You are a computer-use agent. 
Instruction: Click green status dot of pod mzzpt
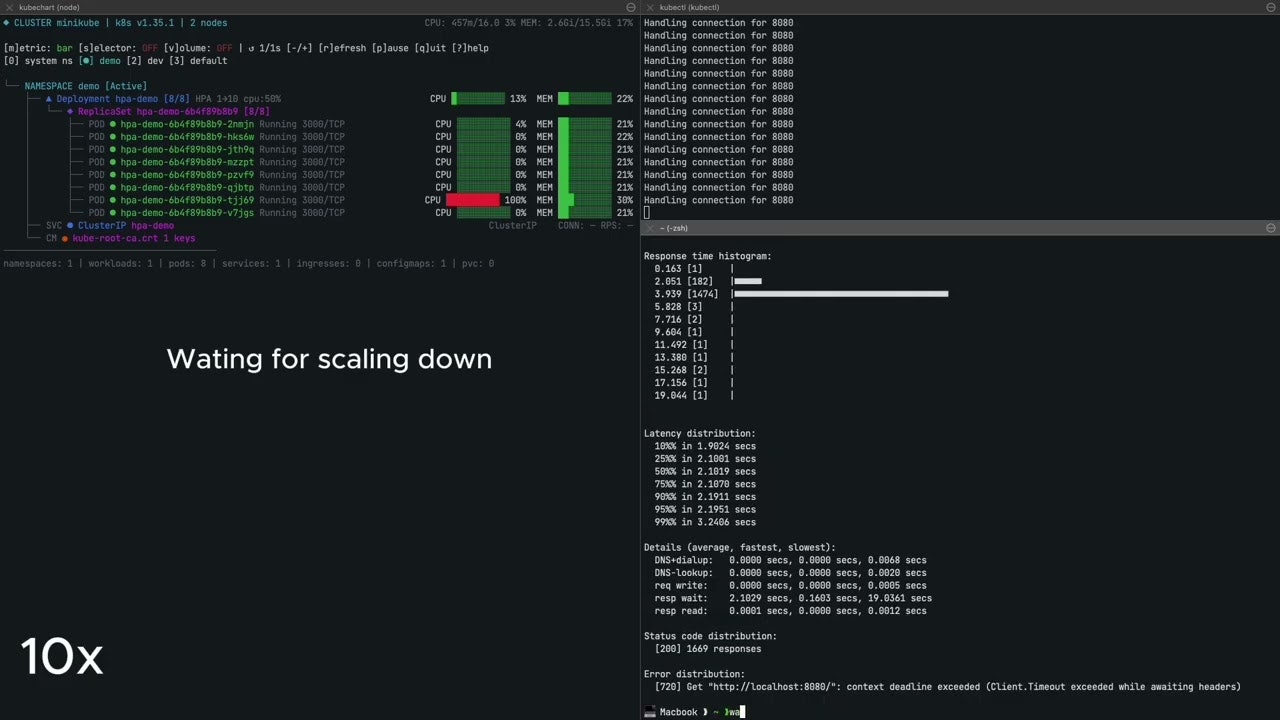113,162
